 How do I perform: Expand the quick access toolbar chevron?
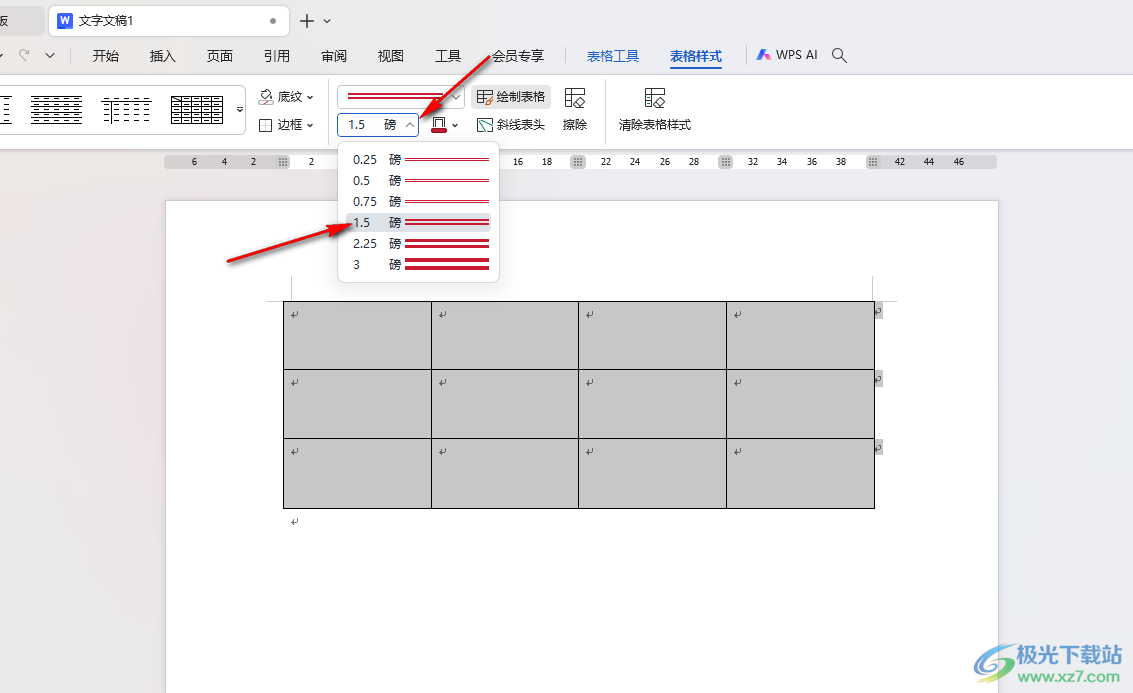click(50, 55)
